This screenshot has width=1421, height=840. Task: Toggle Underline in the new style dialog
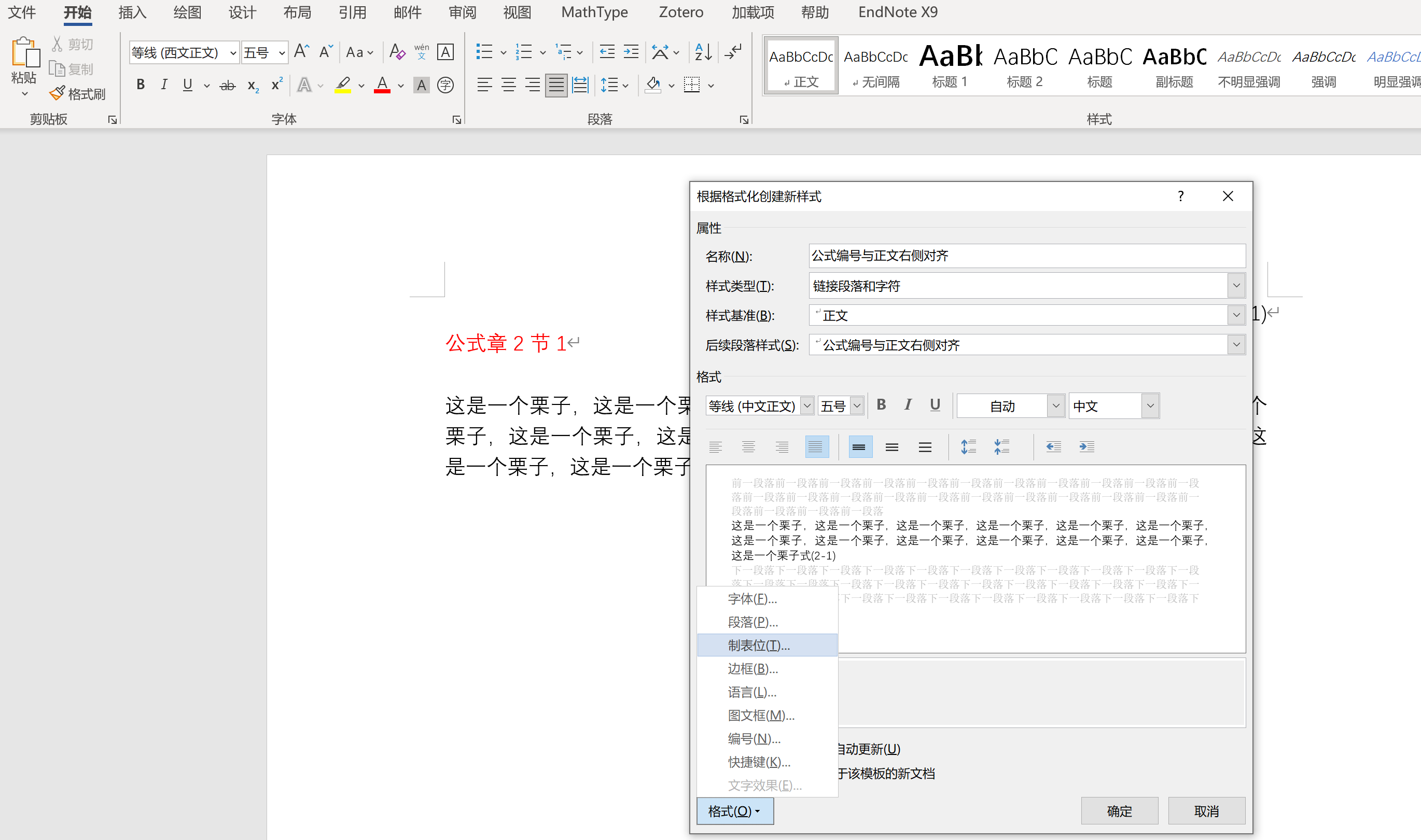(x=935, y=405)
